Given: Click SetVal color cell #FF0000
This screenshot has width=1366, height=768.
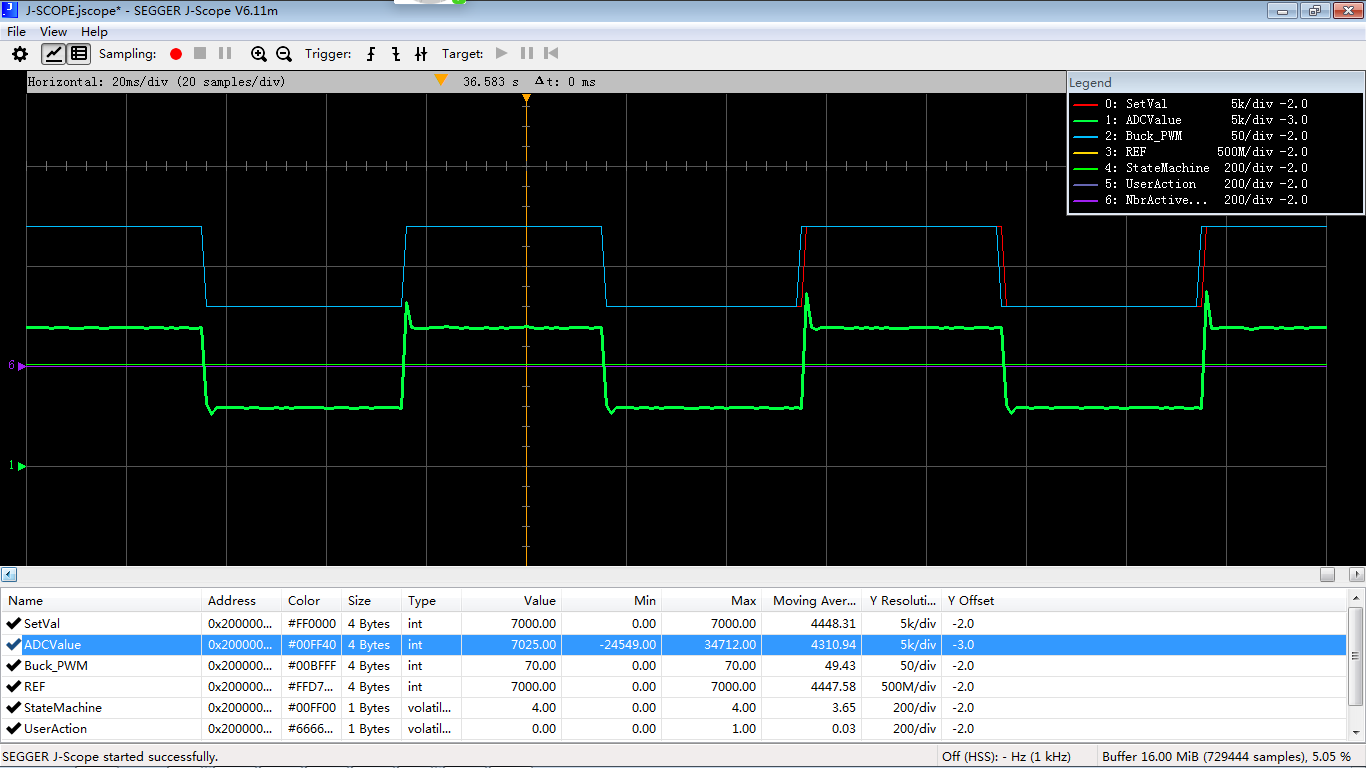Looking at the screenshot, I should (312, 623).
